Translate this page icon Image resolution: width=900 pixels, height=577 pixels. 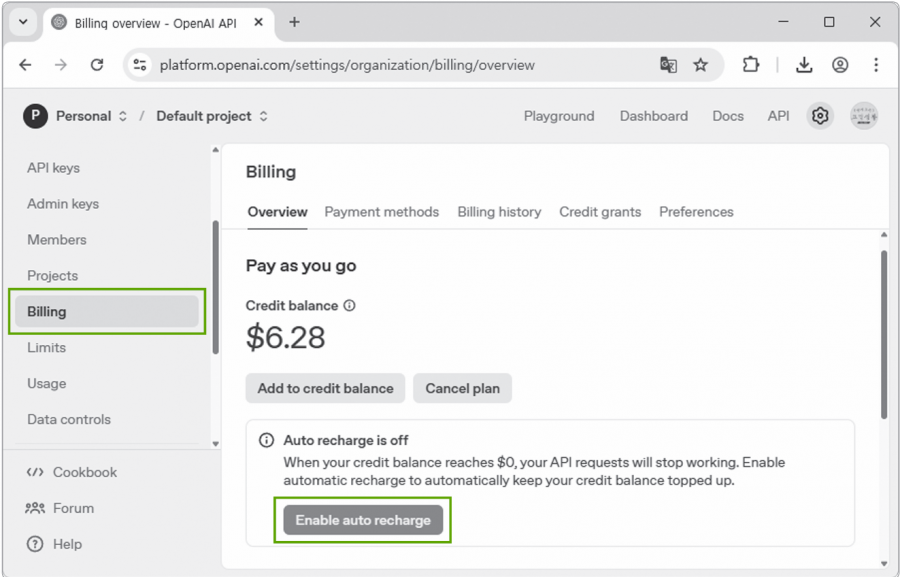pos(668,65)
